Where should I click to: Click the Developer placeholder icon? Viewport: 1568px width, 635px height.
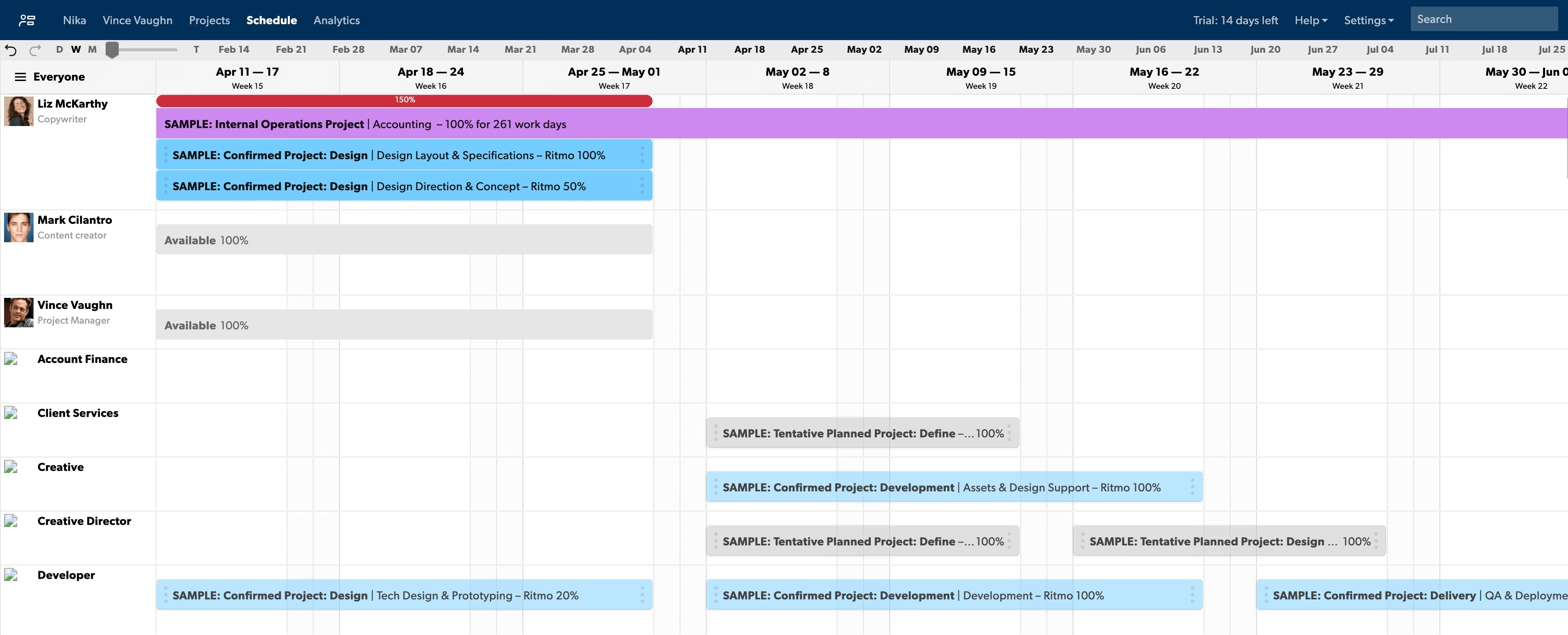click(11, 575)
